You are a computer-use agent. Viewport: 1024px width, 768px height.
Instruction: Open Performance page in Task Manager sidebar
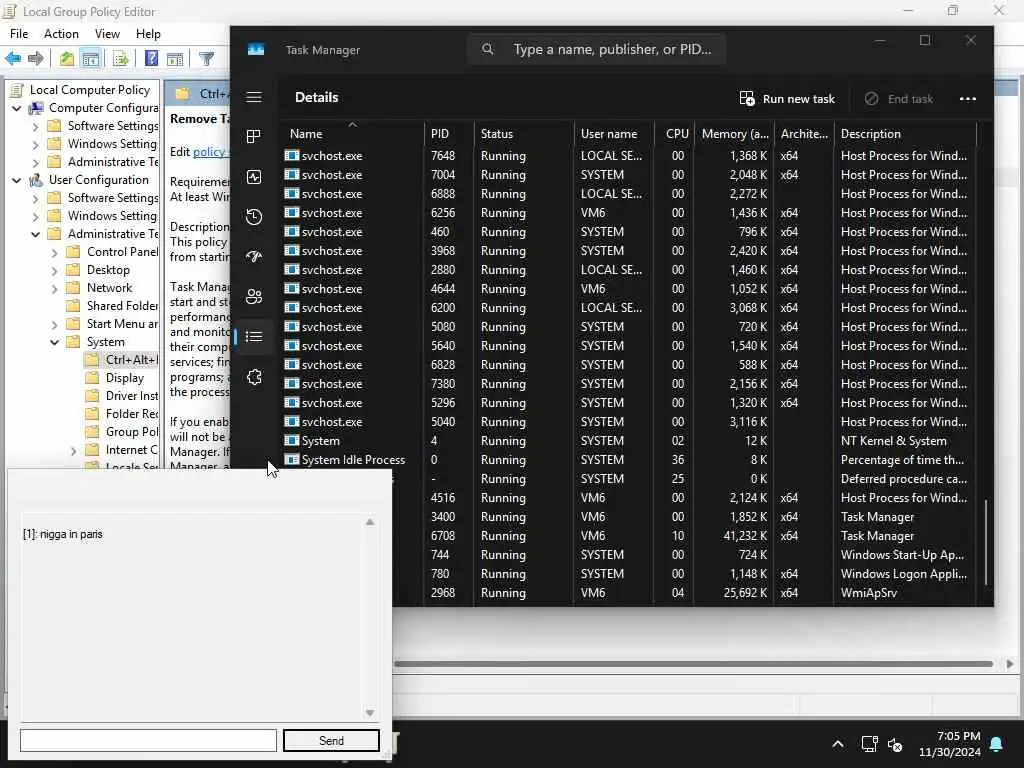[254, 177]
